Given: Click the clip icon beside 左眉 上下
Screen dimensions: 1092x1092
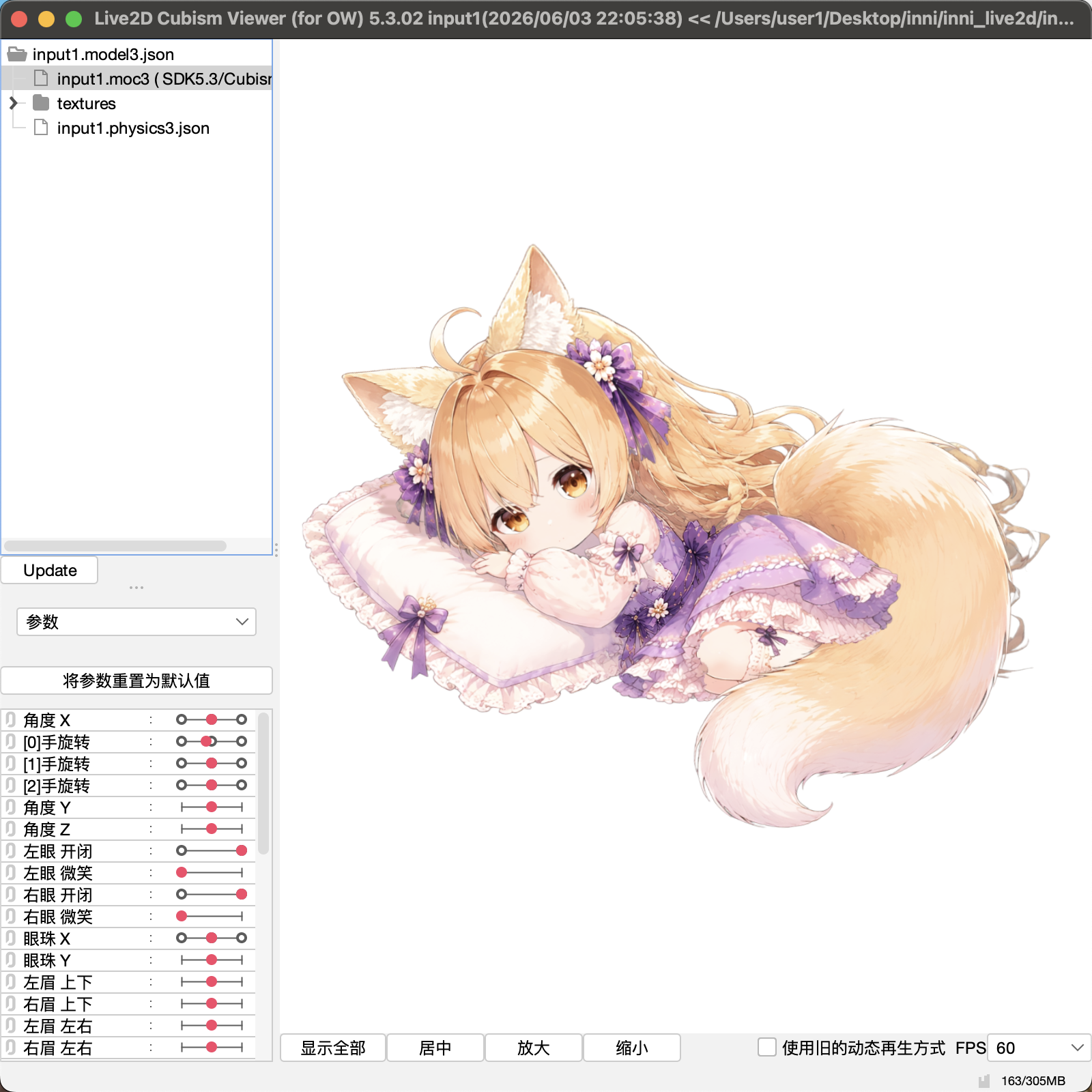Looking at the screenshot, I should (10, 981).
